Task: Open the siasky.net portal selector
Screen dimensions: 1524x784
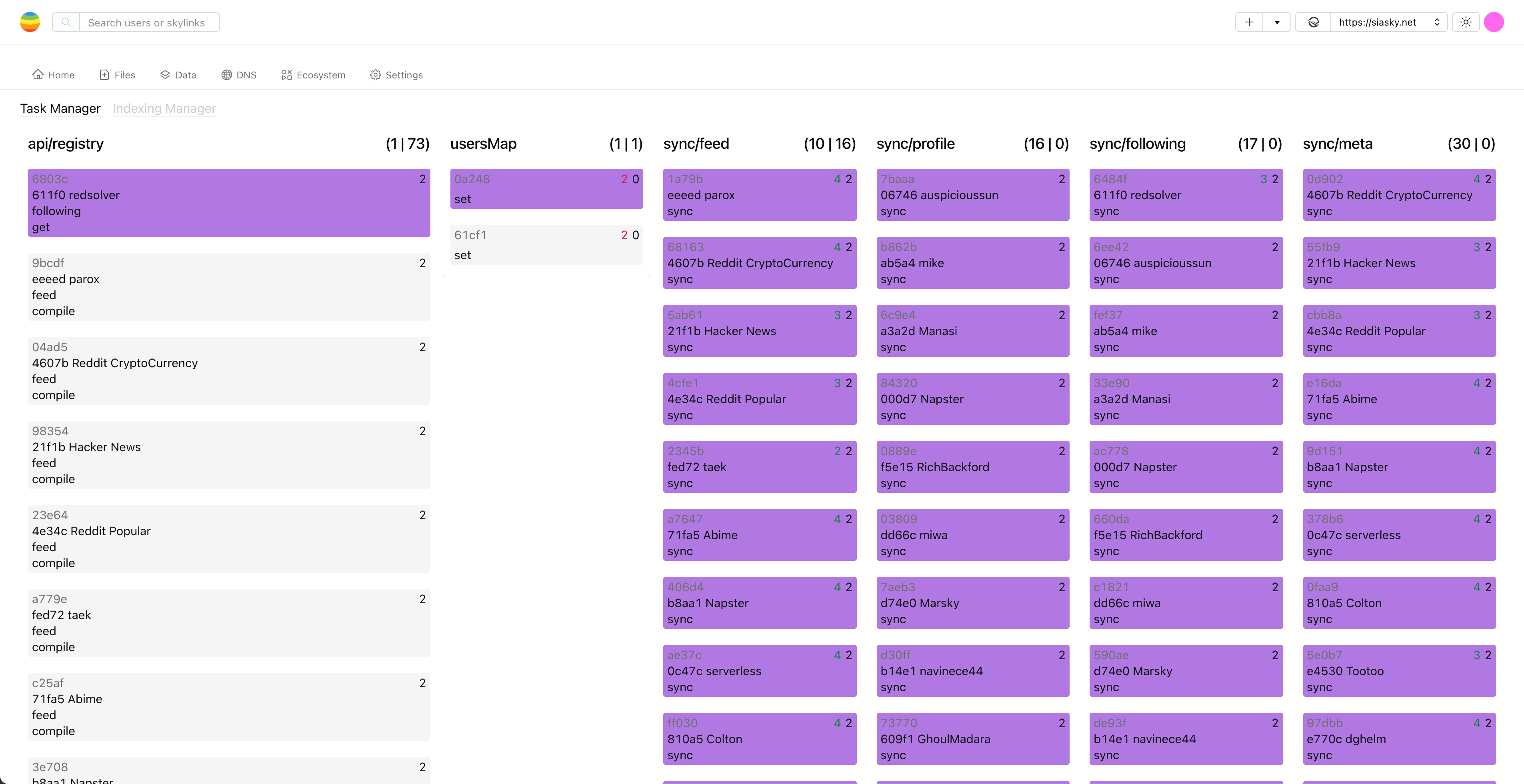Action: pos(1388,22)
